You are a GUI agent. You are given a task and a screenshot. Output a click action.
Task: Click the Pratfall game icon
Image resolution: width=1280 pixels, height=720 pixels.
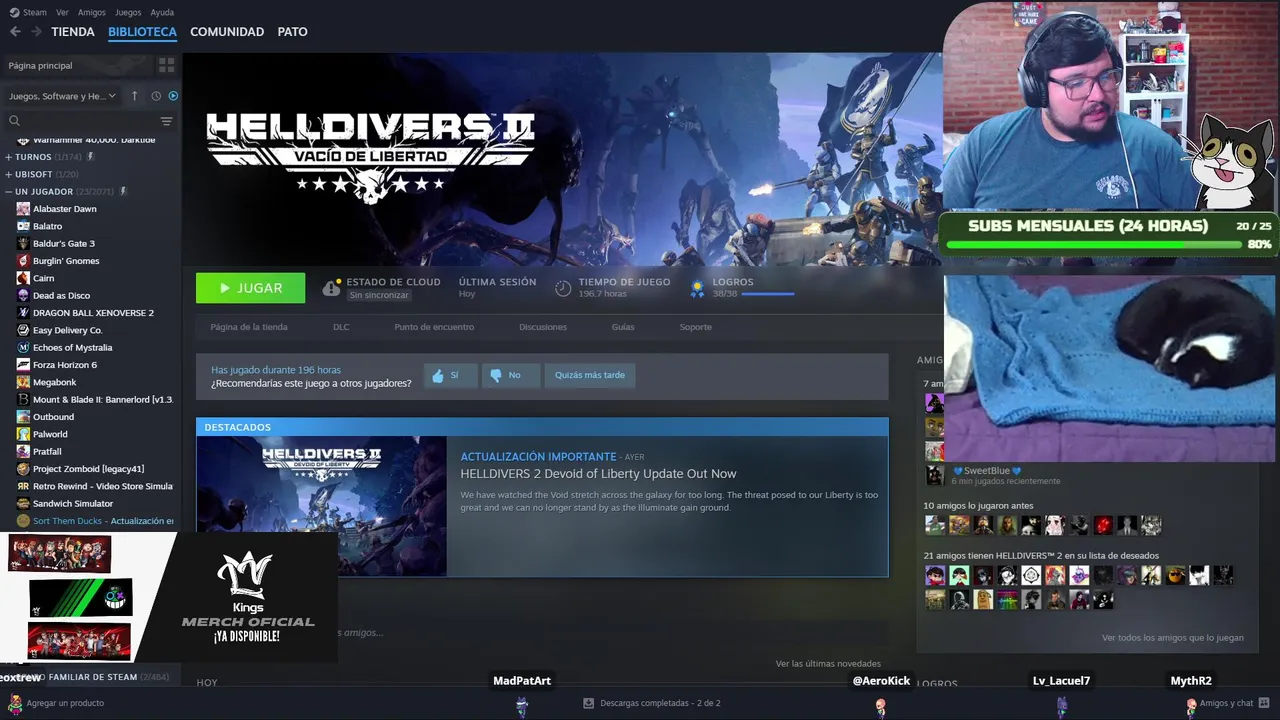[23, 452]
